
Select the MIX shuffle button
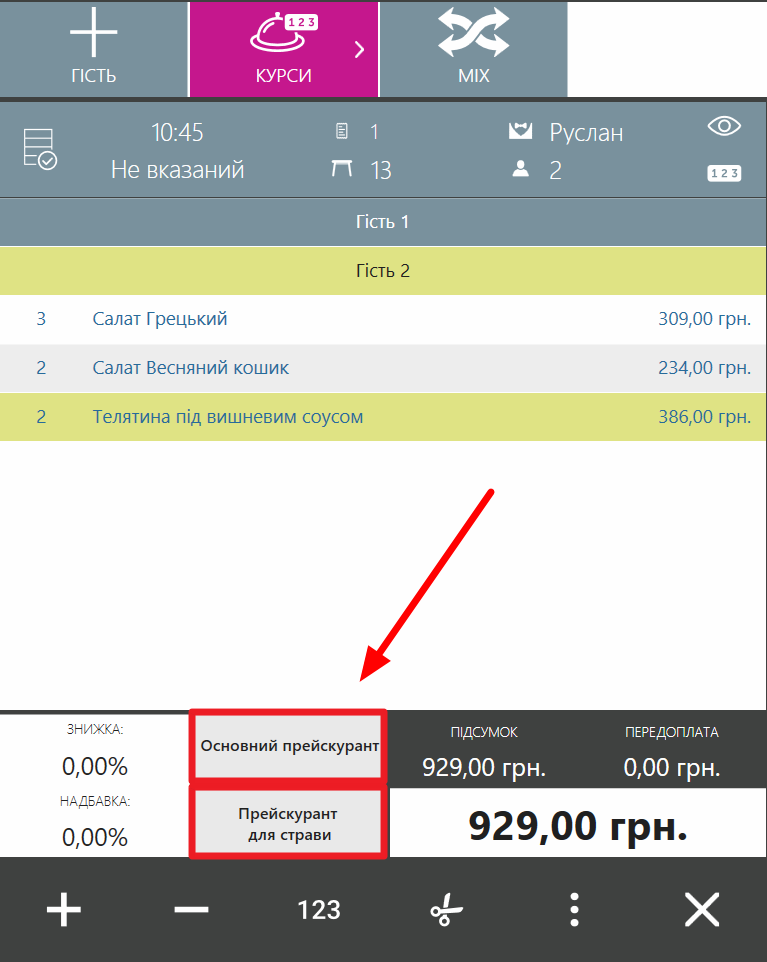[x=473, y=48]
